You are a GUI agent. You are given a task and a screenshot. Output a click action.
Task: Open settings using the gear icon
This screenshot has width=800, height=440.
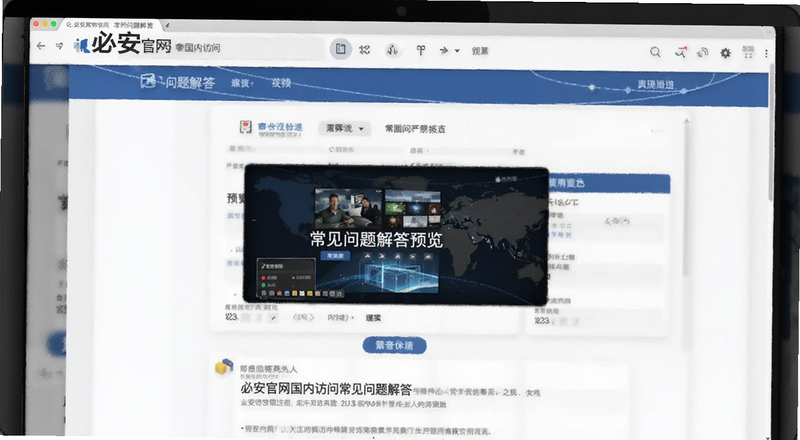pyautogui.click(x=726, y=53)
